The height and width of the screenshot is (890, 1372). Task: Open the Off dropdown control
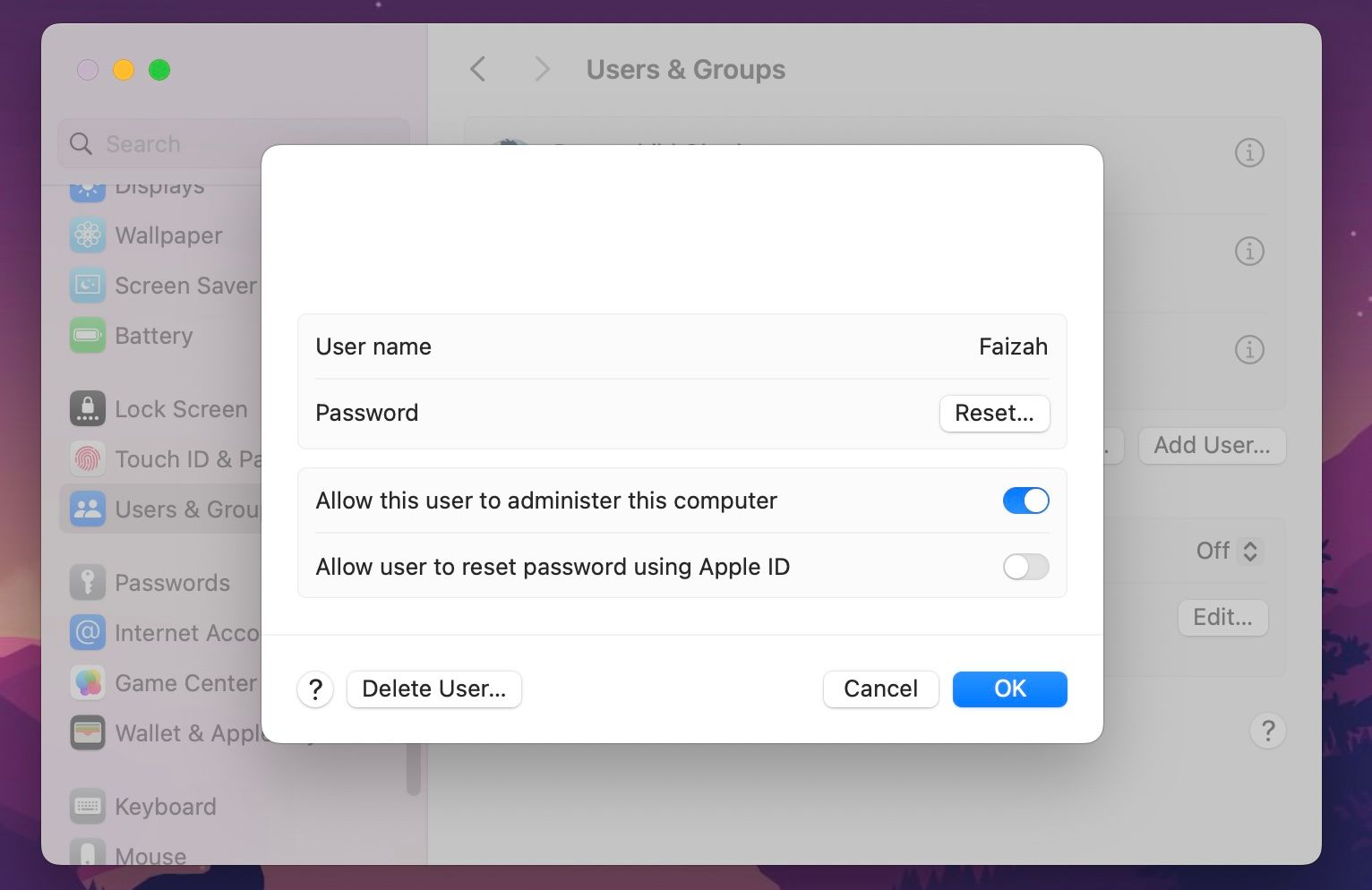click(x=1227, y=552)
